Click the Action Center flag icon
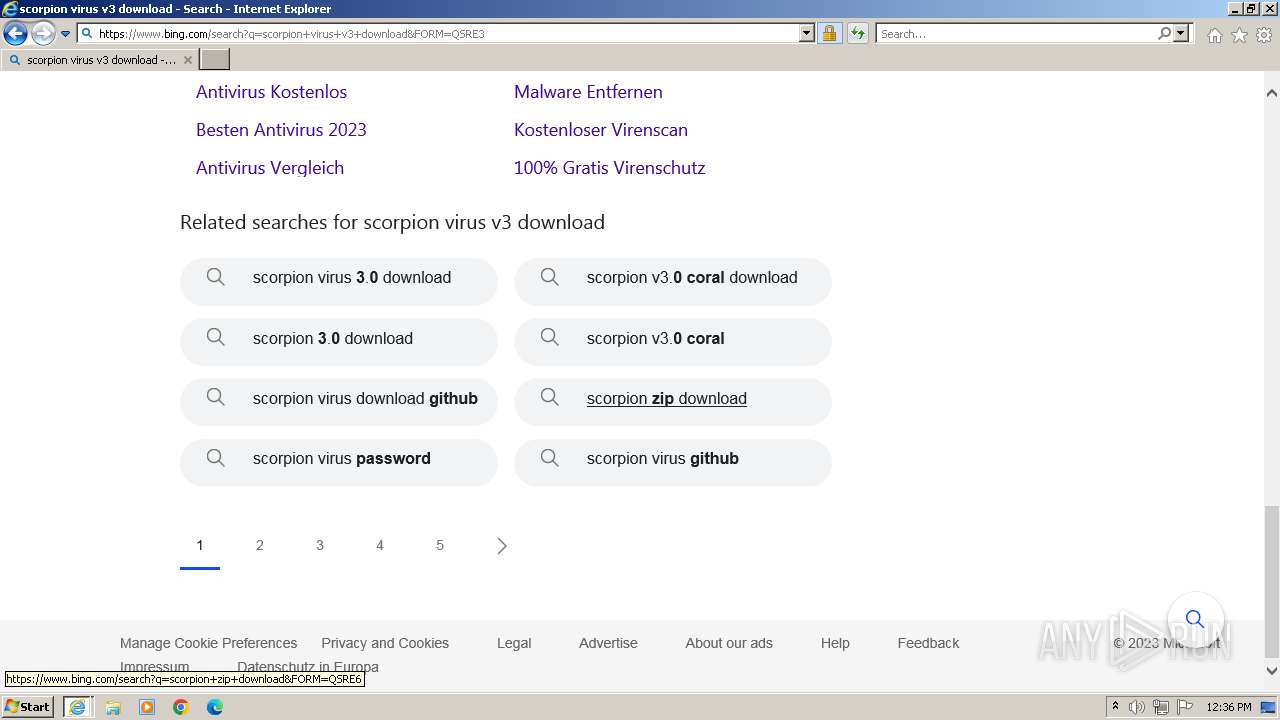The height and width of the screenshot is (720, 1280). [x=1185, y=707]
